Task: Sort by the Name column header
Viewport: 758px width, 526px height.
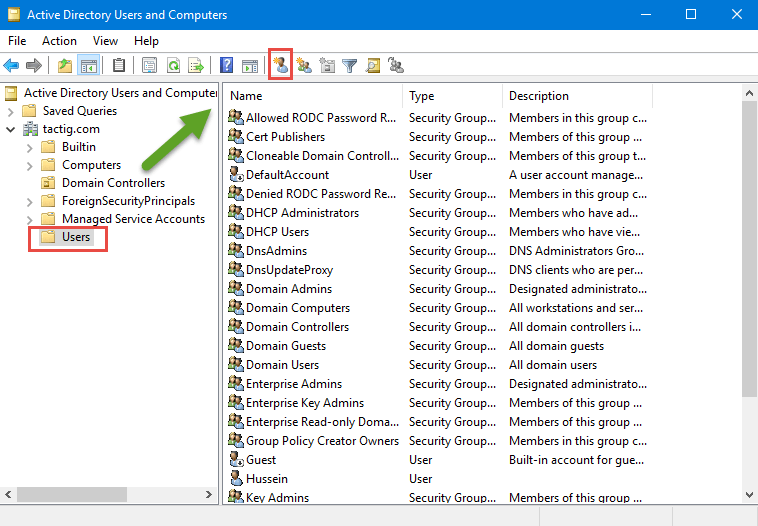Action: tap(313, 96)
